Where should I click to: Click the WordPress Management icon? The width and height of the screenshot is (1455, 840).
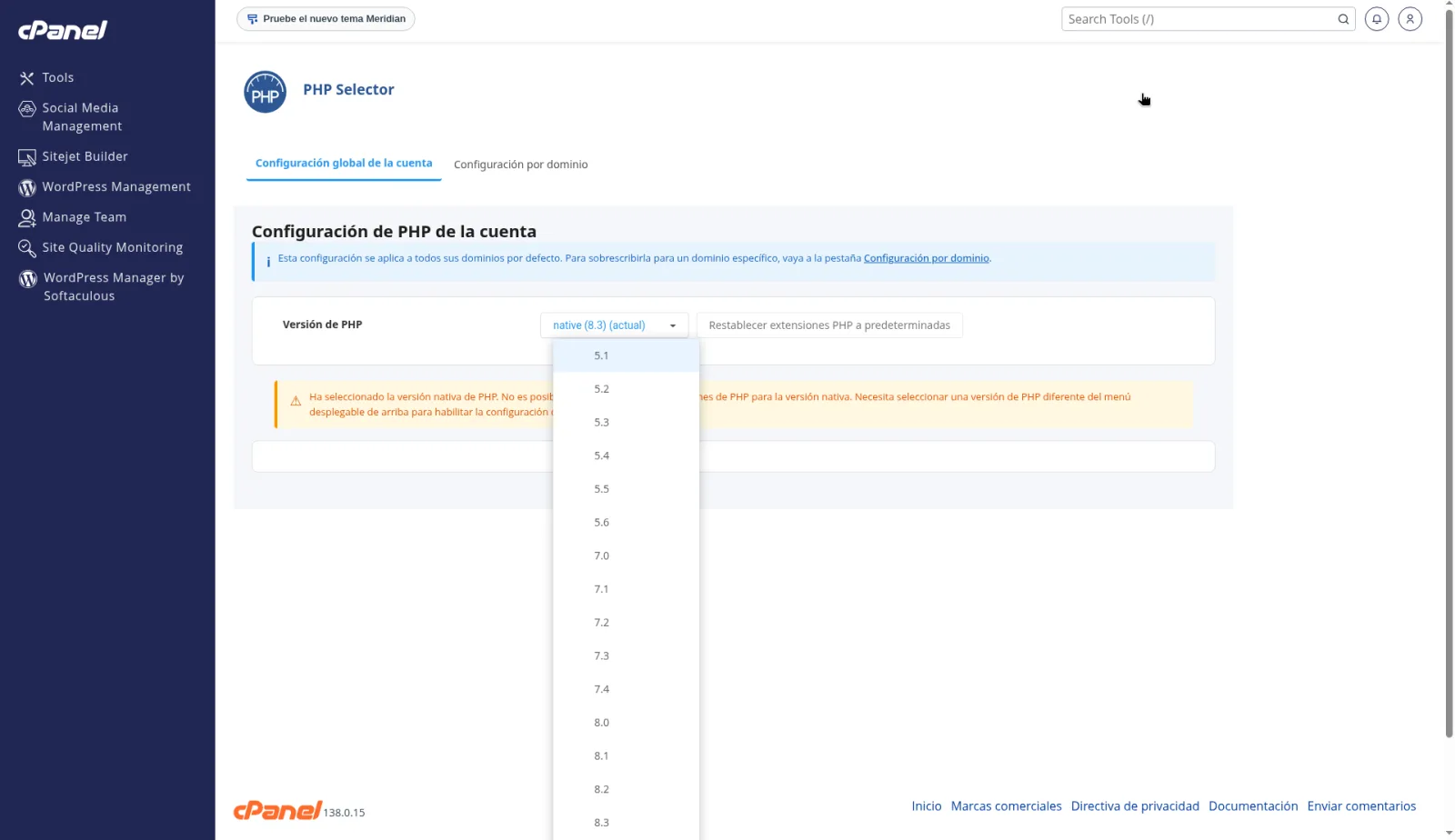(x=27, y=187)
